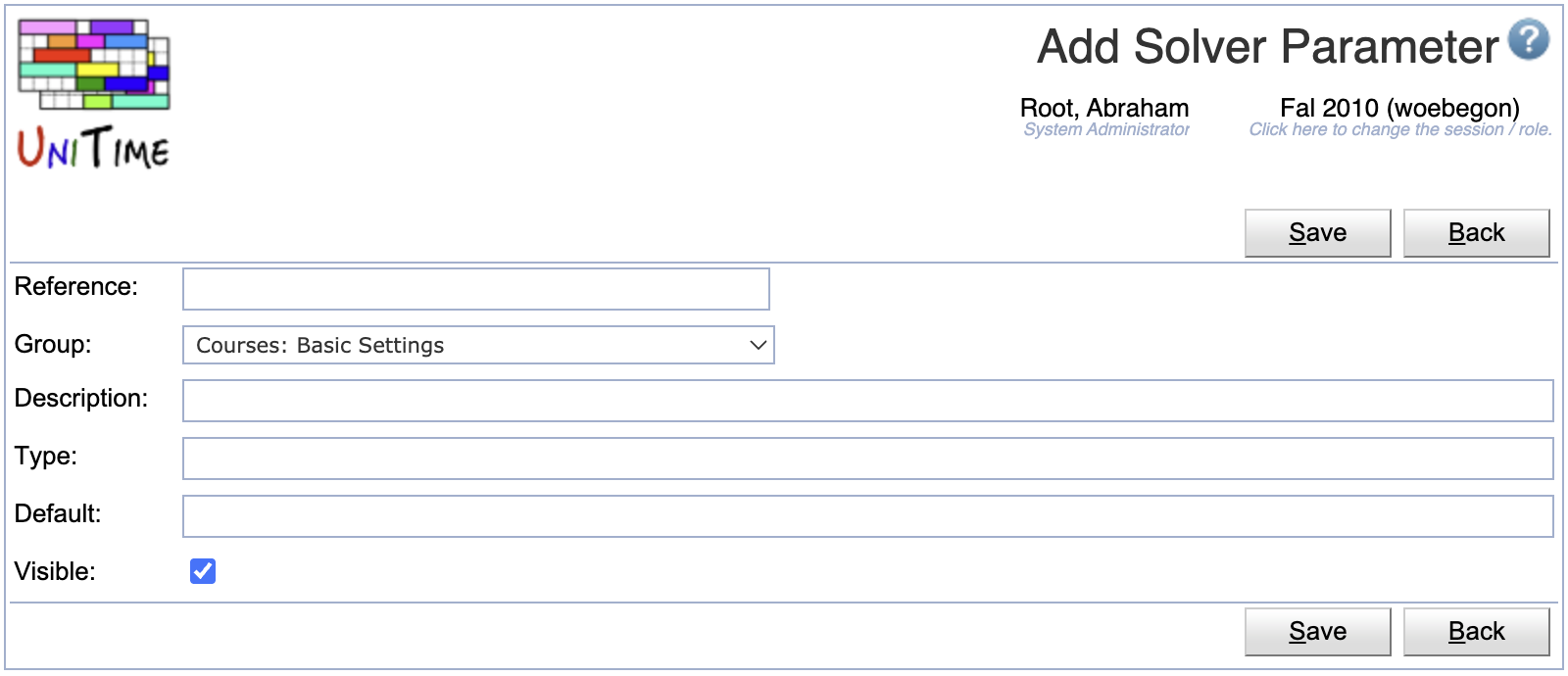Open help via the blue question mark icon
Viewport: 1568px width, 676px height.
click(x=1528, y=40)
